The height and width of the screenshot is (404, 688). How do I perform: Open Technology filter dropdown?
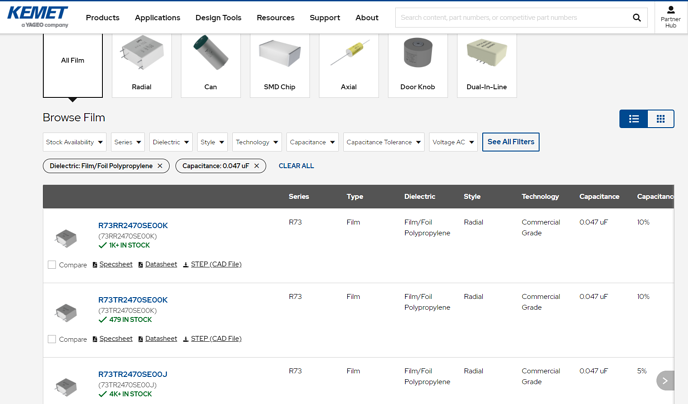tap(257, 142)
